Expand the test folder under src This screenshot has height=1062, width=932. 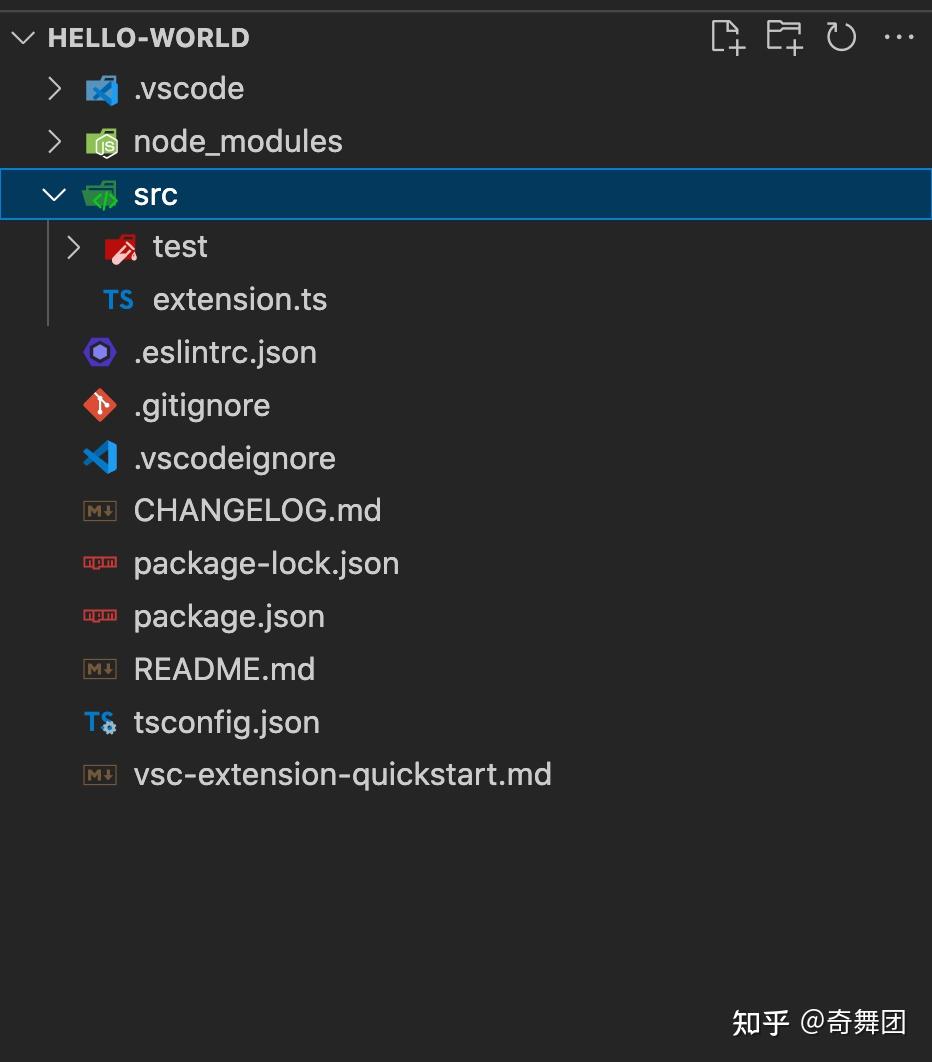click(x=72, y=246)
